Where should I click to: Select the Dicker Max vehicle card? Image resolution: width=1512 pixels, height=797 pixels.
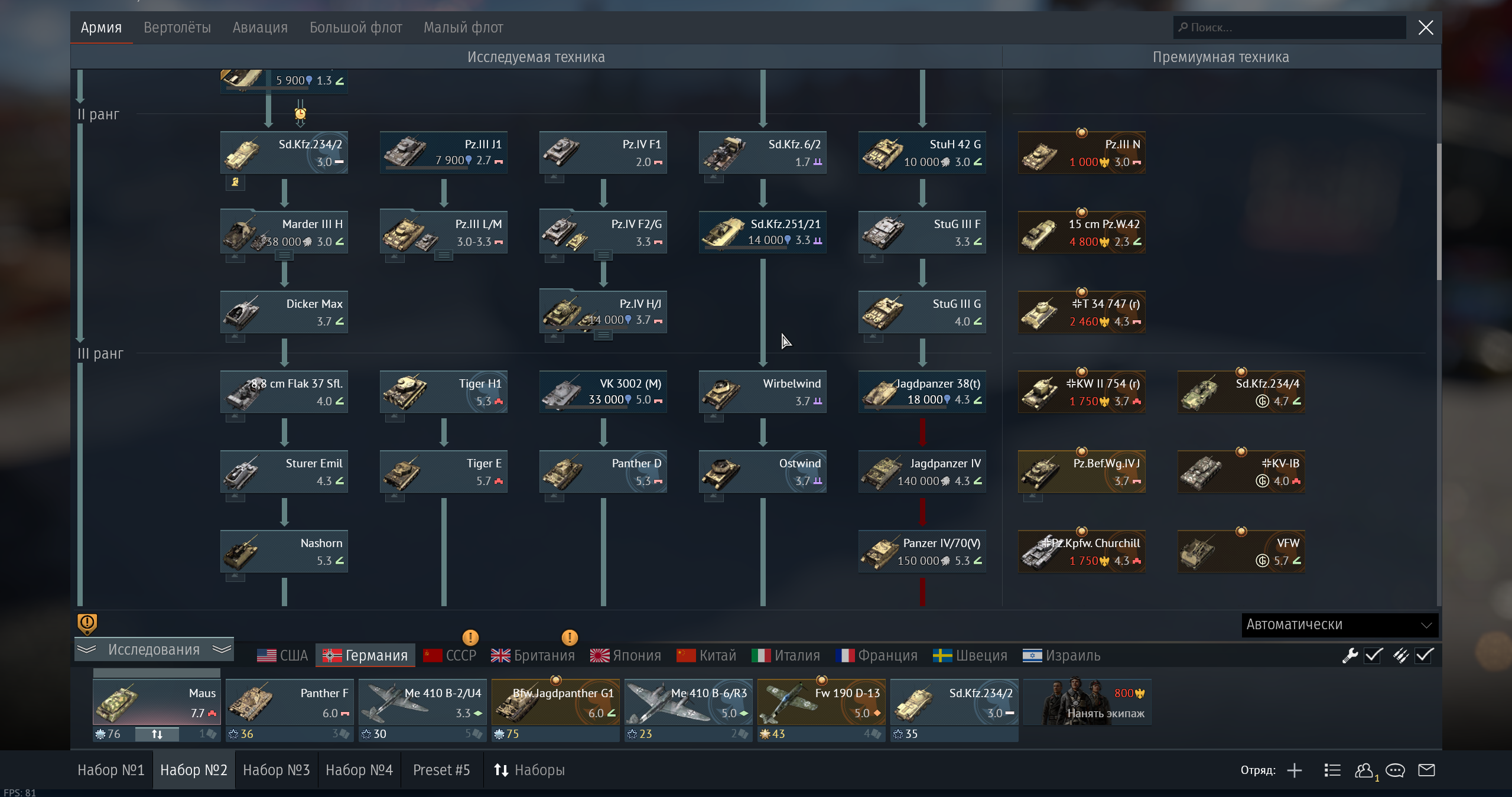click(284, 312)
